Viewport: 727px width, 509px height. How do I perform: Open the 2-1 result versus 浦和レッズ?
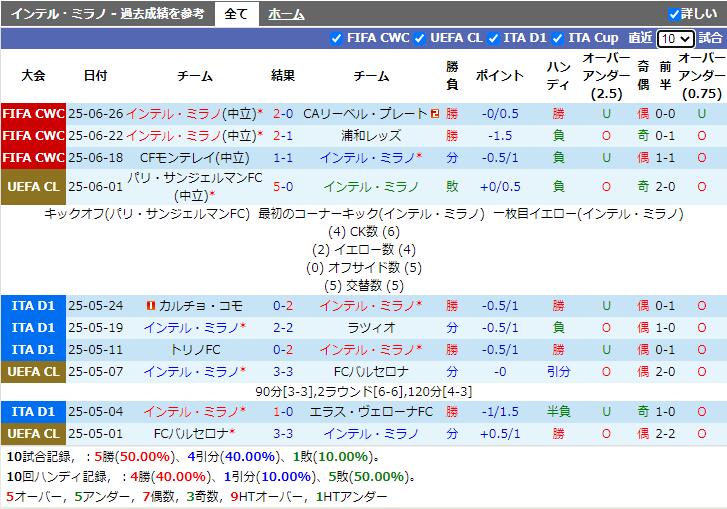(x=283, y=136)
